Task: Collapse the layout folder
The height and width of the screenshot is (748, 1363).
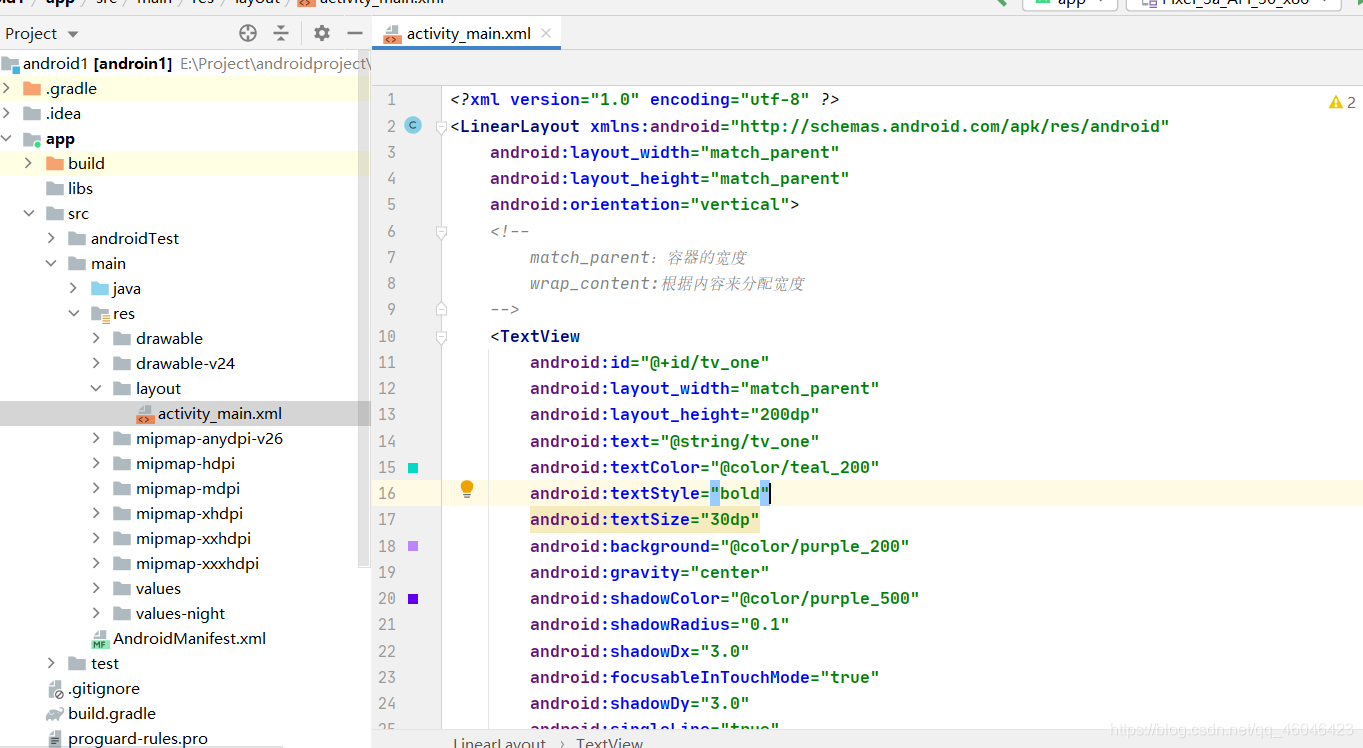Action: (97, 388)
